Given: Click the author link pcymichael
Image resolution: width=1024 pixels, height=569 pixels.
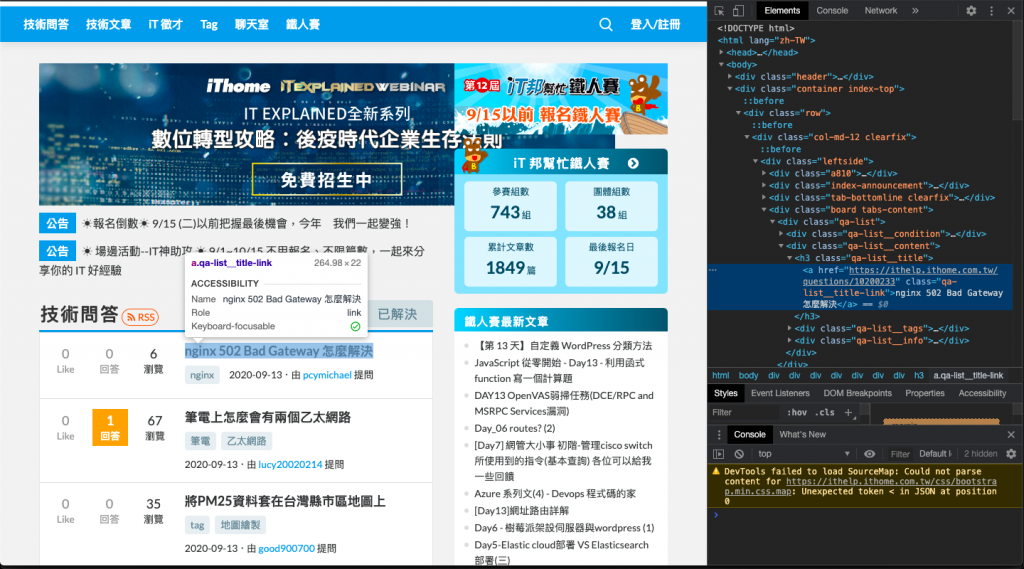Looking at the screenshot, I should point(327,375).
